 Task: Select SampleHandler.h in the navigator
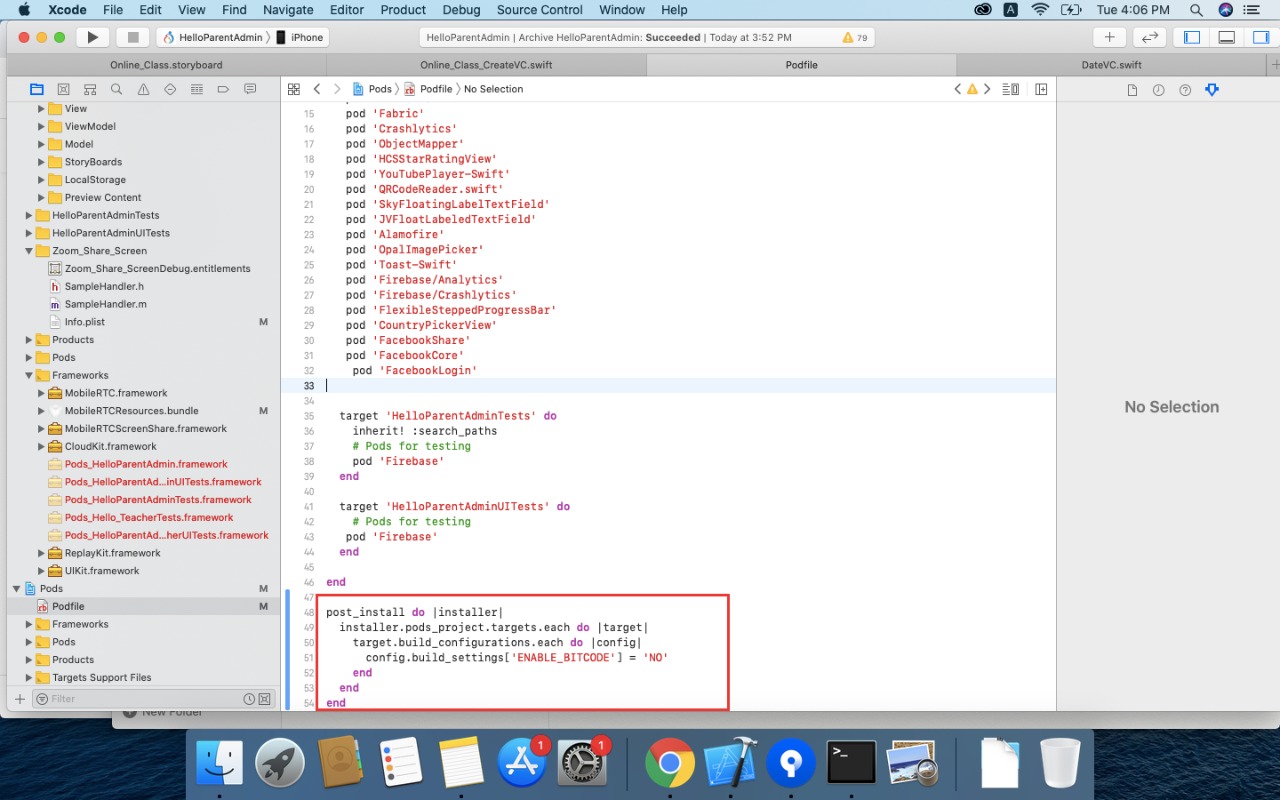104,287
